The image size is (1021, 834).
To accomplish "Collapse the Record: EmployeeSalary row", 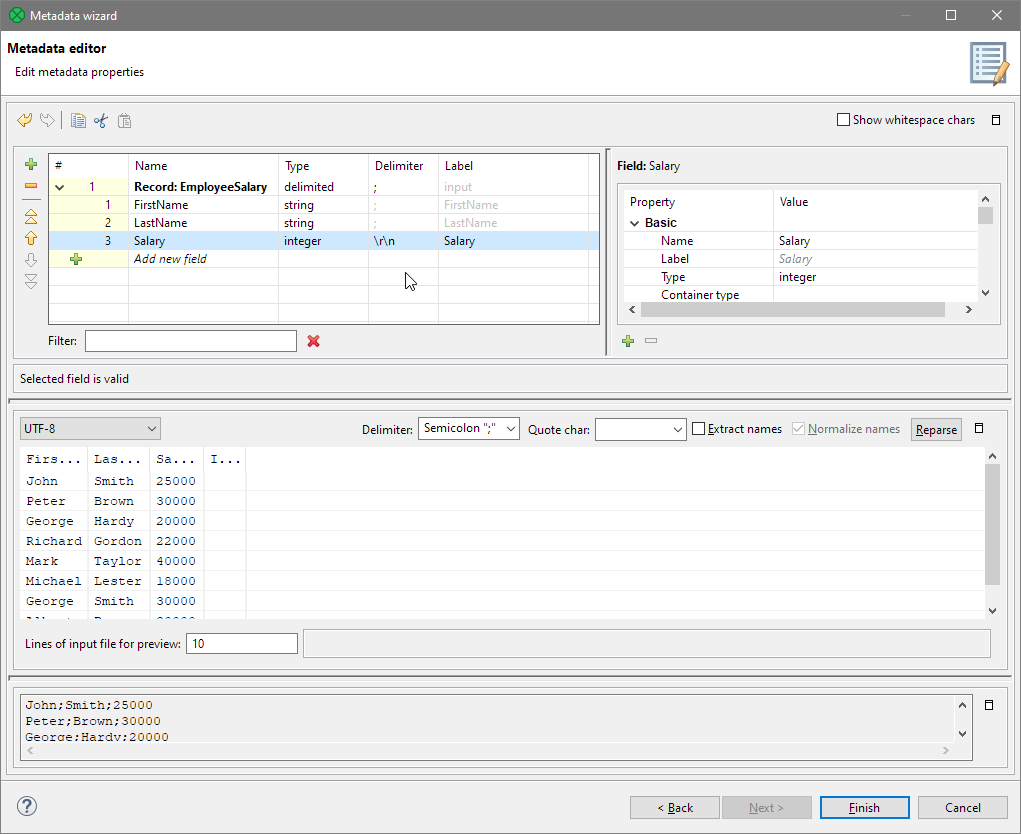I will (59, 187).
